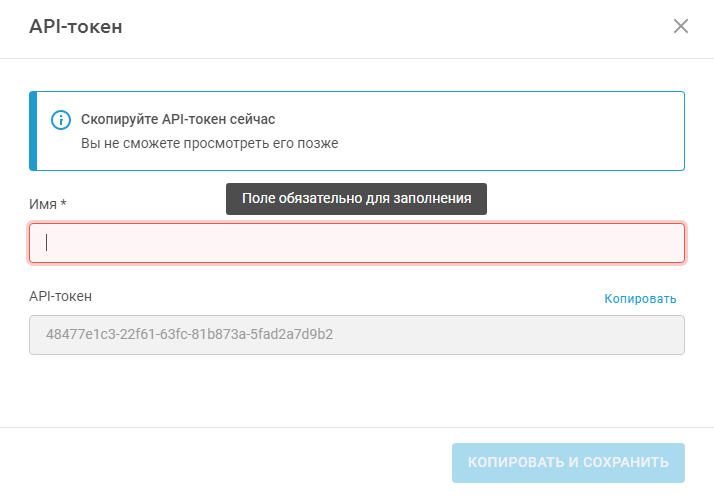Click the Копировать link
The image size is (714, 496).
640,298
